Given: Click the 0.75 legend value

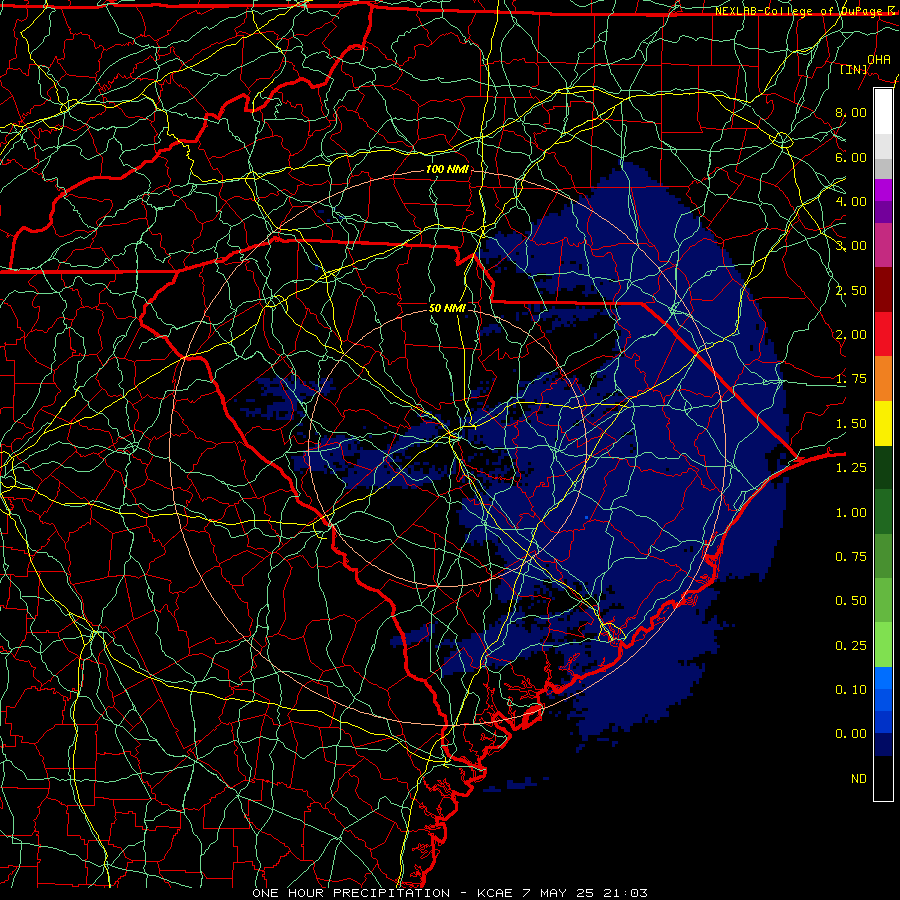Looking at the screenshot, I should point(851,557).
